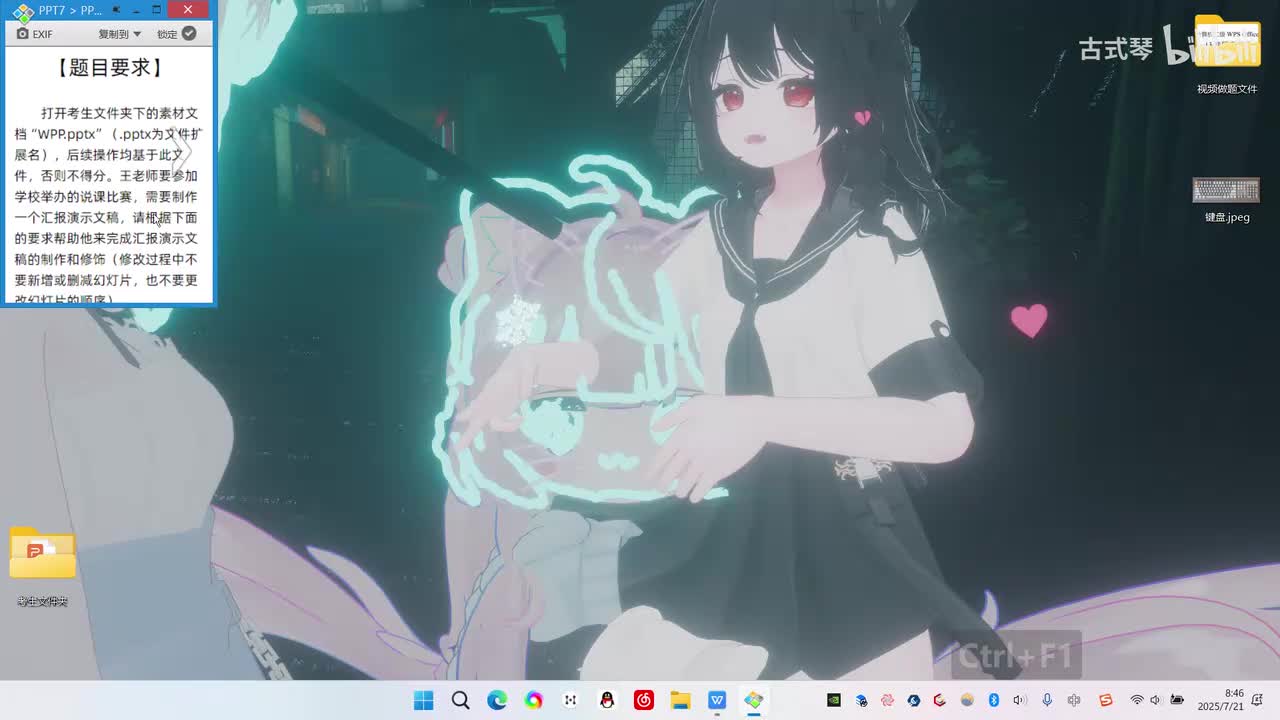Click the pin icon in the PPT7 title bar

[117, 10]
